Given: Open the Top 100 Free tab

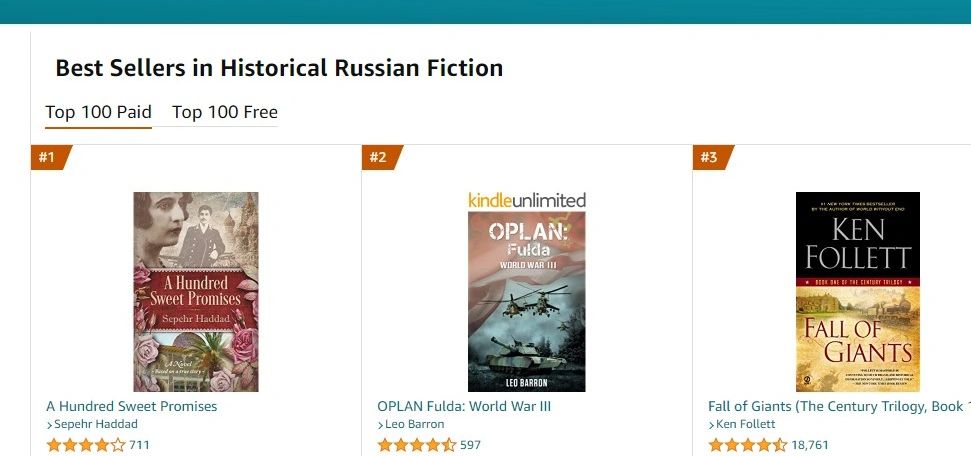Looking at the screenshot, I should coord(224,112).
